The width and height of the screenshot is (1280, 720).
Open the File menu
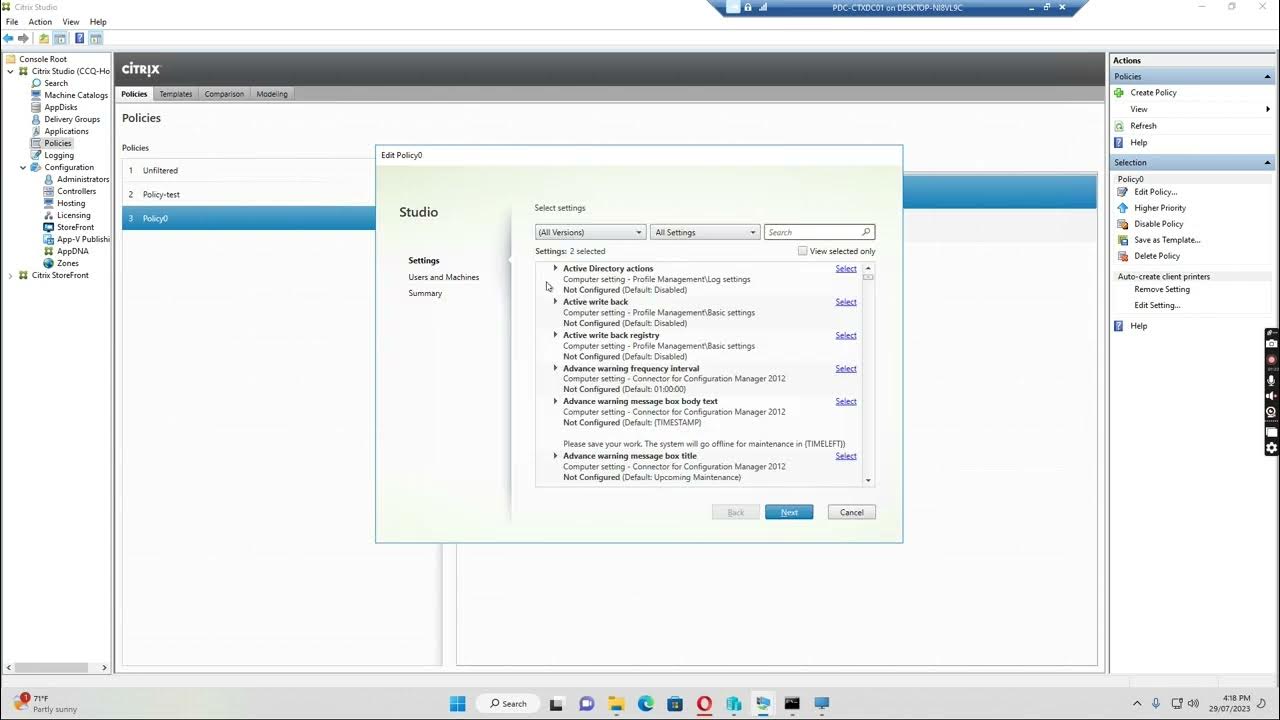pos(12,21)
